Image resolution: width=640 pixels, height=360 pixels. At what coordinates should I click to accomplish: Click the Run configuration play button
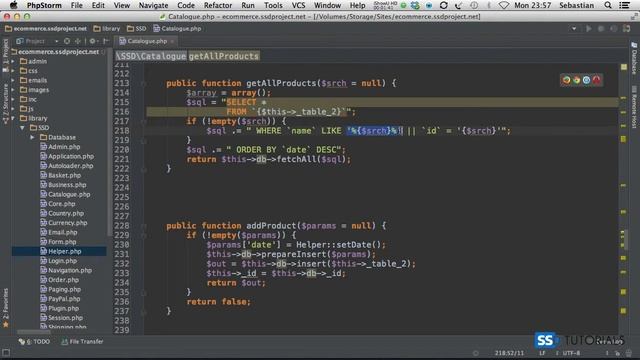589,29
